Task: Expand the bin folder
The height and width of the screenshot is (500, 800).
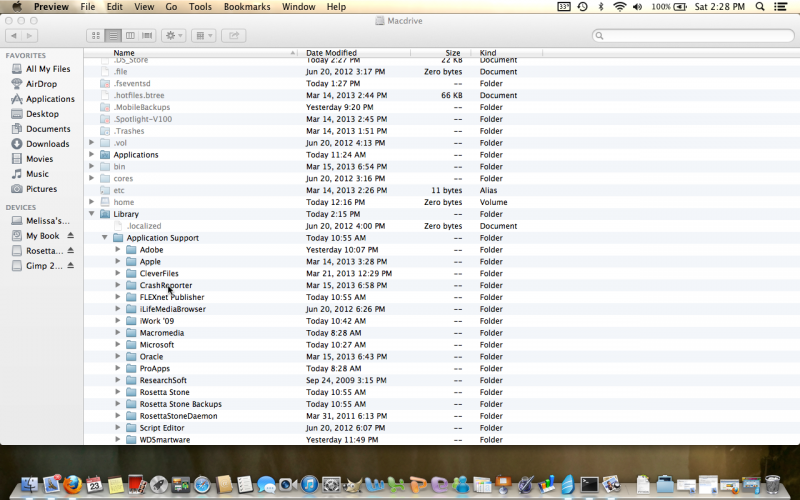Action: pyautogui.click(x=91, y=166)
